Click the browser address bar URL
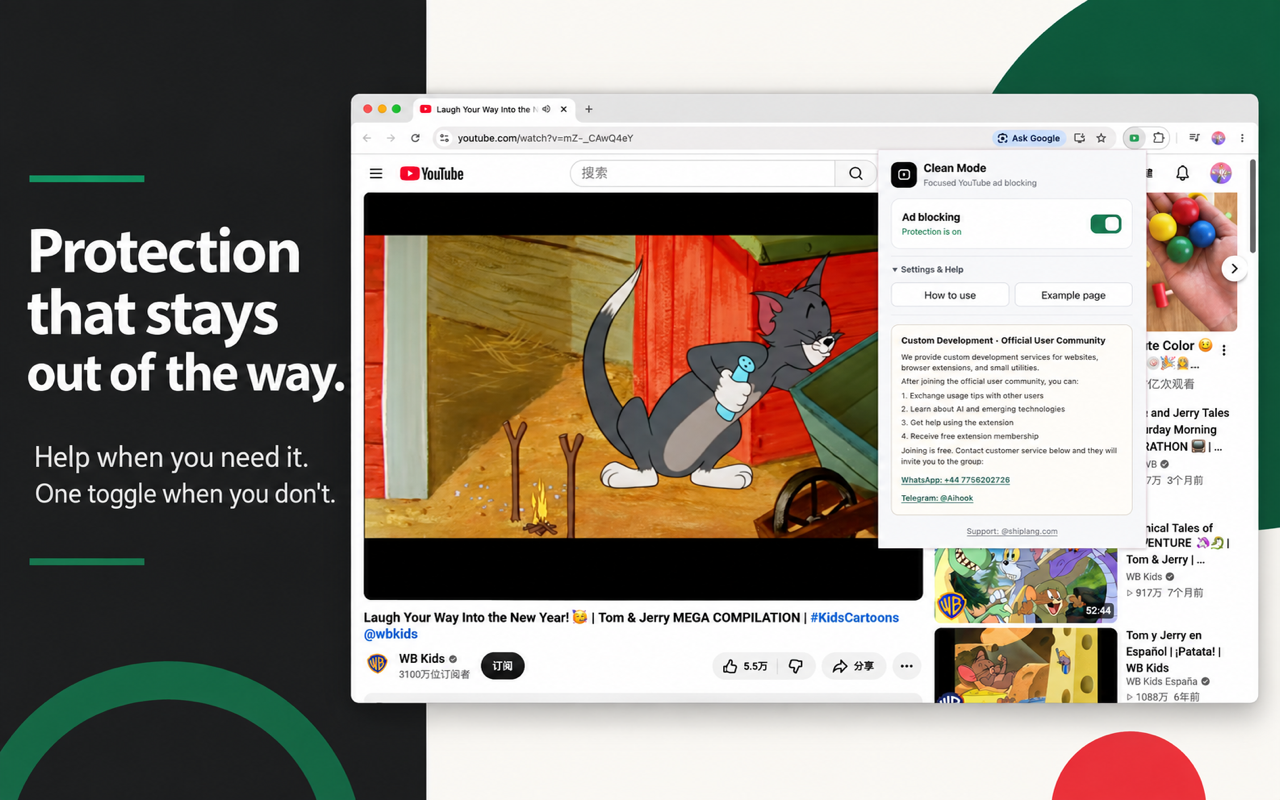The height and width of the screenshot is (800, 1280). (546, 138)
